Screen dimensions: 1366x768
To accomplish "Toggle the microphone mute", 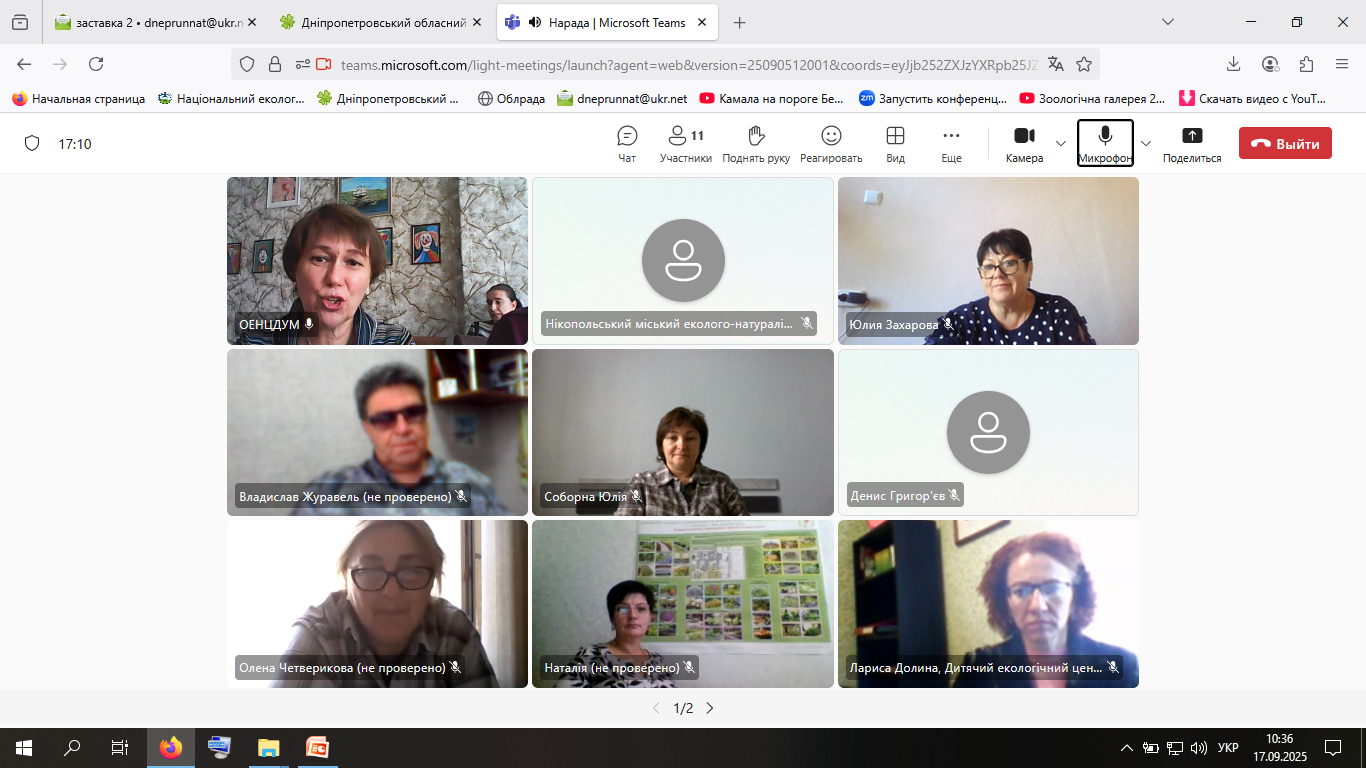I will pyautogui.click(x=1105, y=143).
